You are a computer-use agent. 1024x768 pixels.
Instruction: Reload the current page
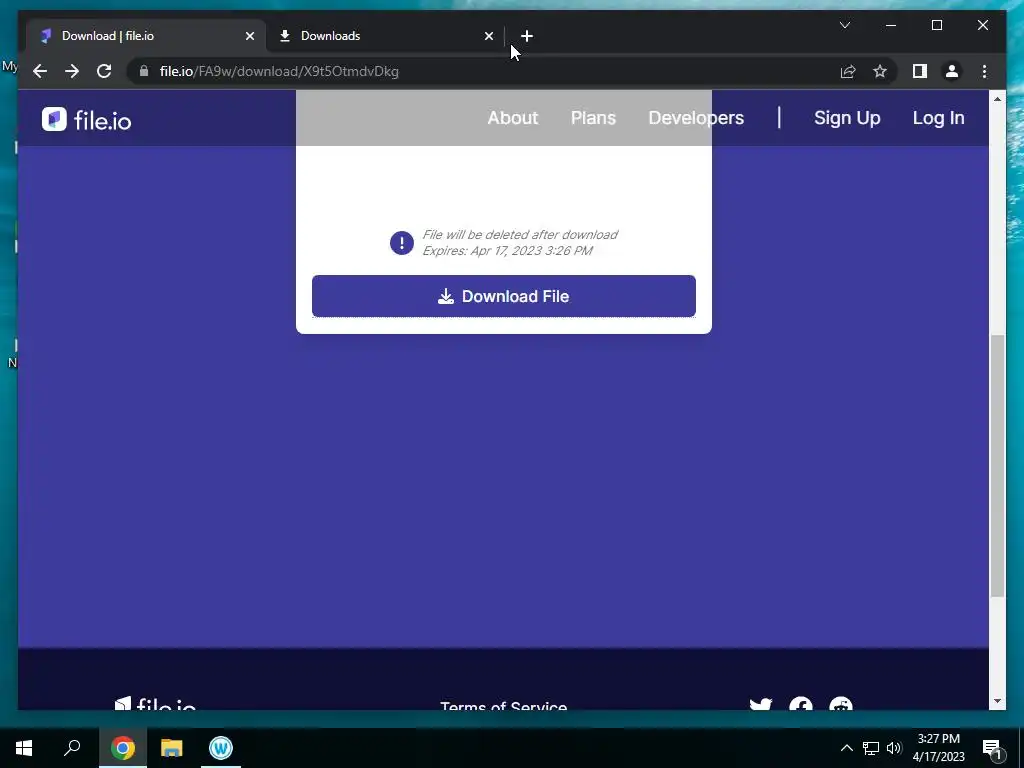coord(104,71)
